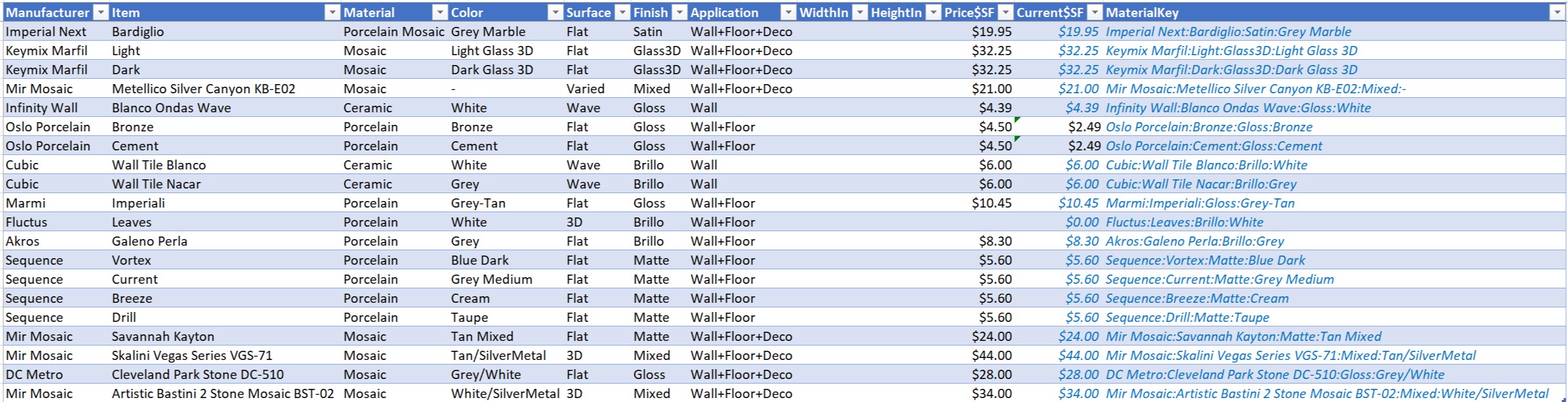This screenshot has height=402, width=1568.
Task: Select Sequence:Drill:Matte:Taupe key cell
Action: click(x=1334, y=317)
